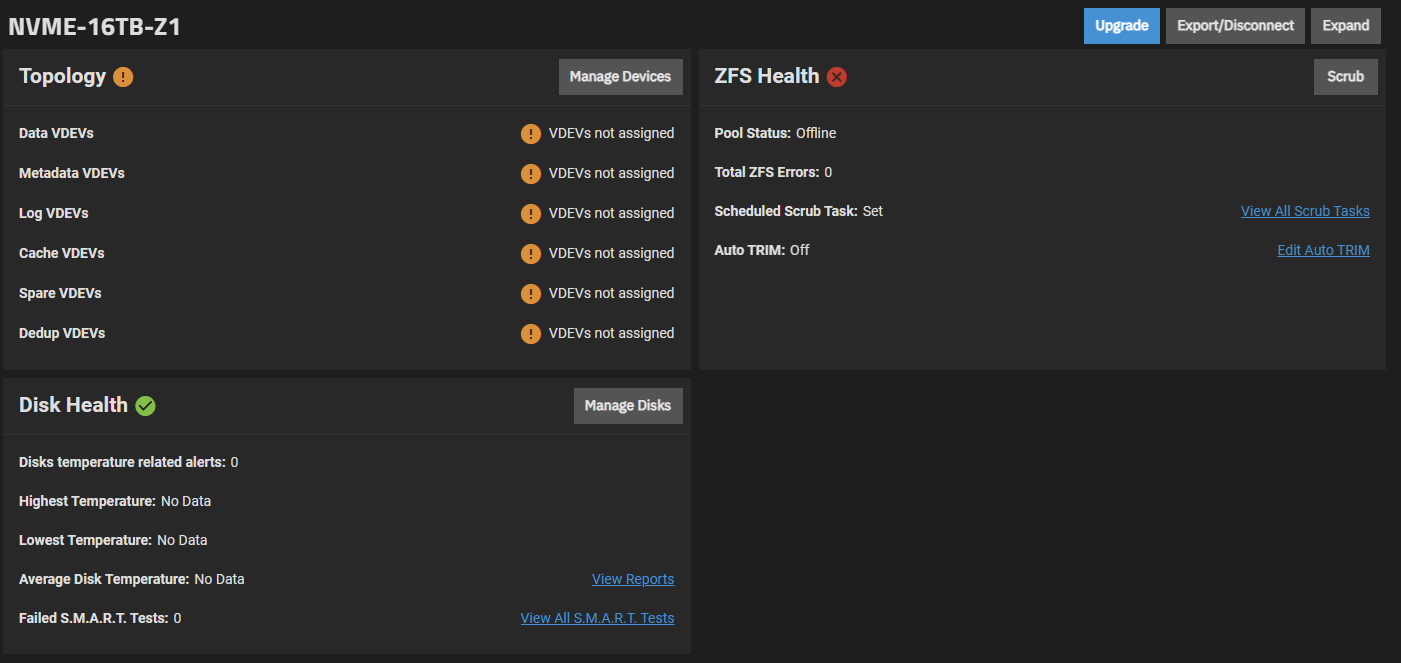Click the Cache VDEVs label
This screenshot has width=1401, height=663.
(x=62, y=253)
